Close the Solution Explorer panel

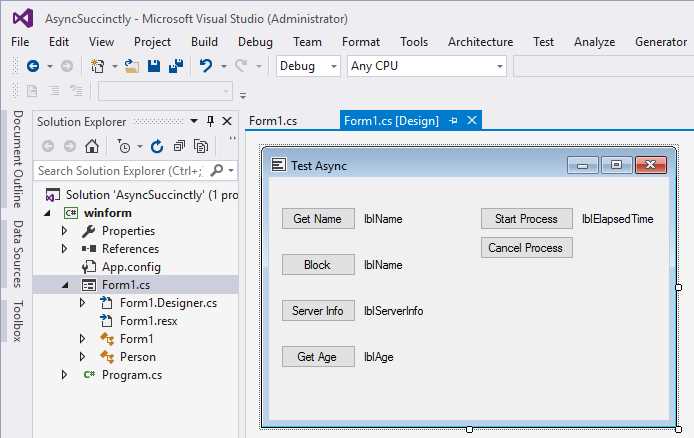227,121
